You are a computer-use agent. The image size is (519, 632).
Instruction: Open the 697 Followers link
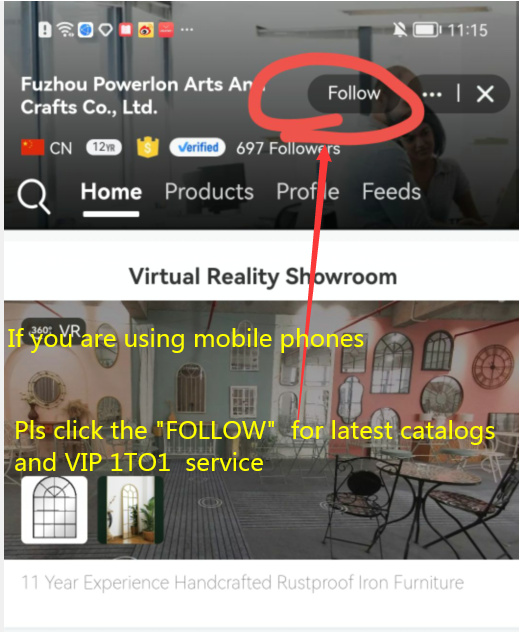point(288,148)
